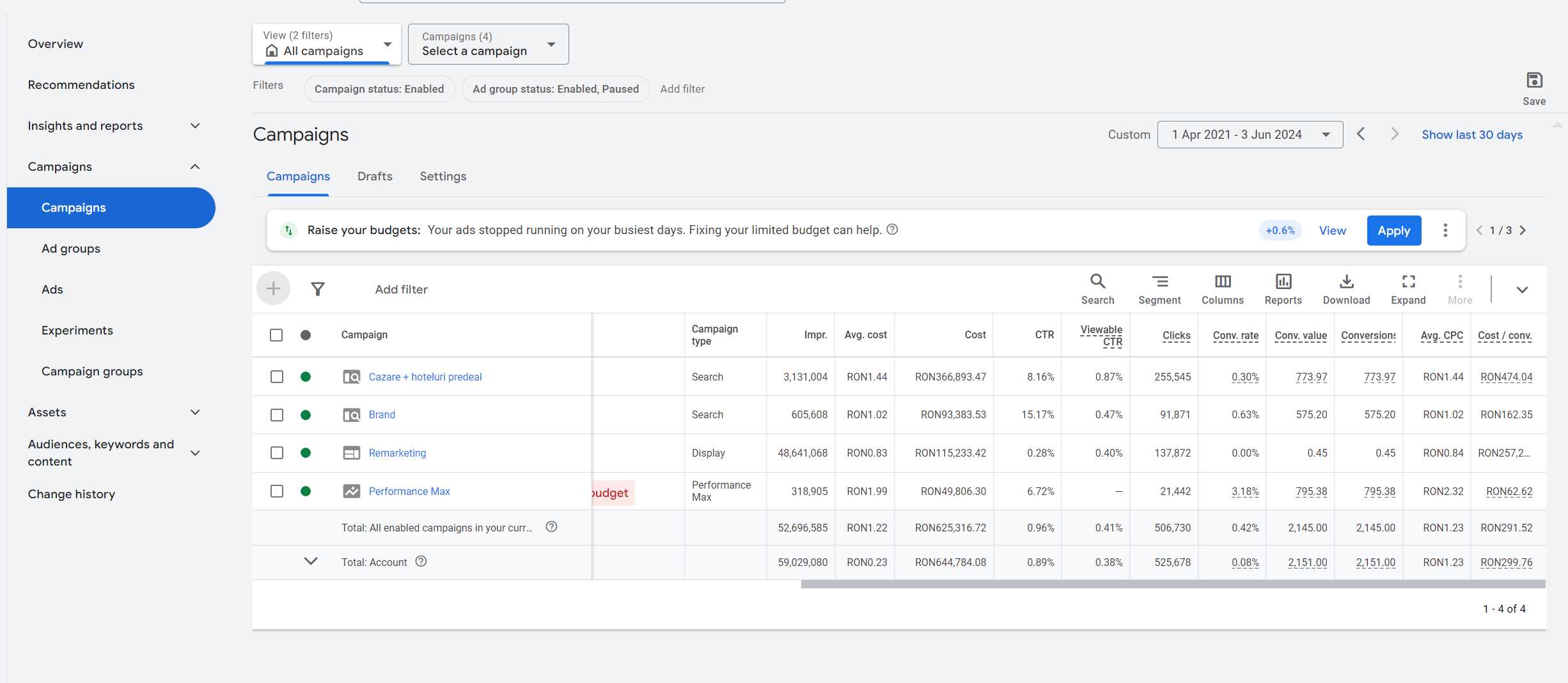The image size is (1568, 683).
Task: Open the Select a campaign dropdown
Action: [x=488, y=44]
